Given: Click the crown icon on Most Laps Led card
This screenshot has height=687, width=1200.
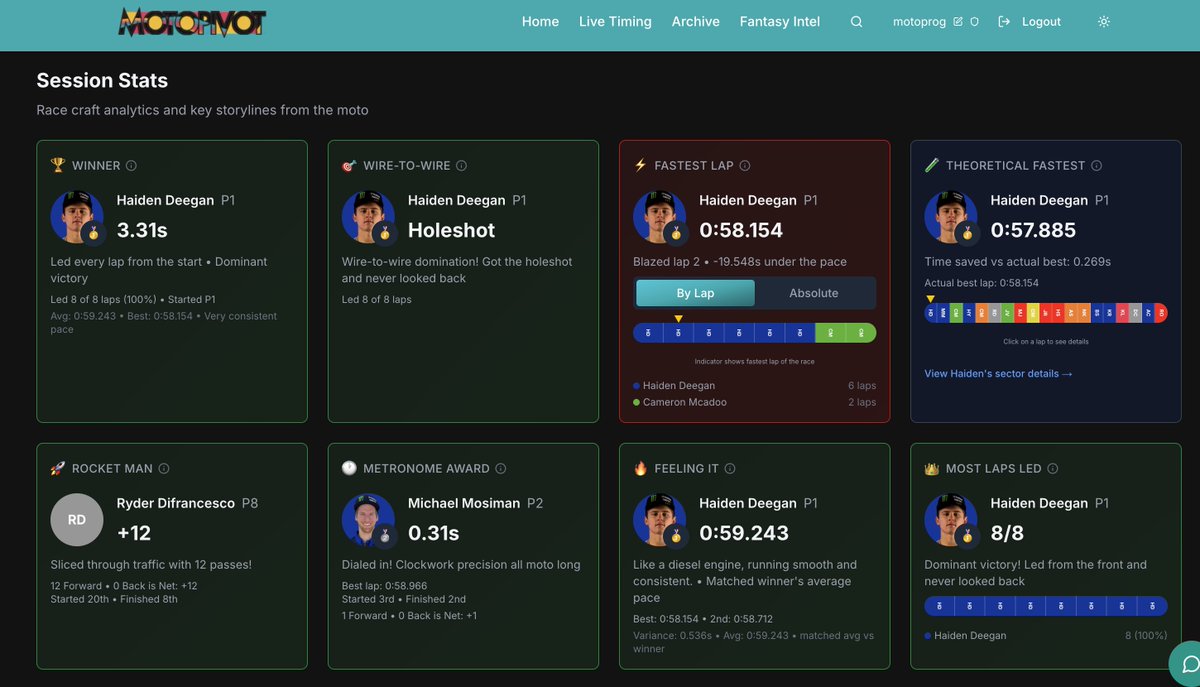Looking at the screenshot, I should coord(932,468).
